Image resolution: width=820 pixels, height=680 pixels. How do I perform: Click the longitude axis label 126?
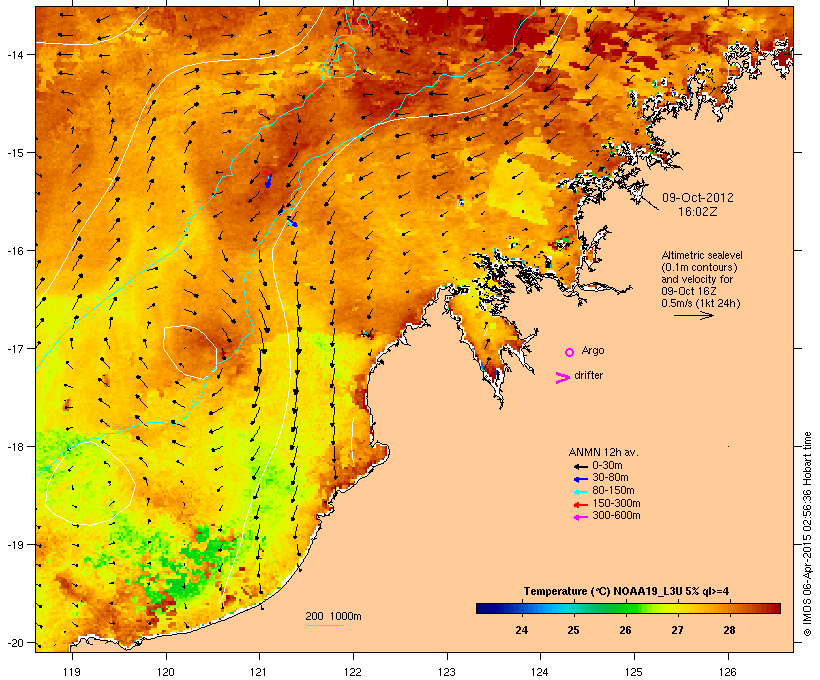[728, 672]
